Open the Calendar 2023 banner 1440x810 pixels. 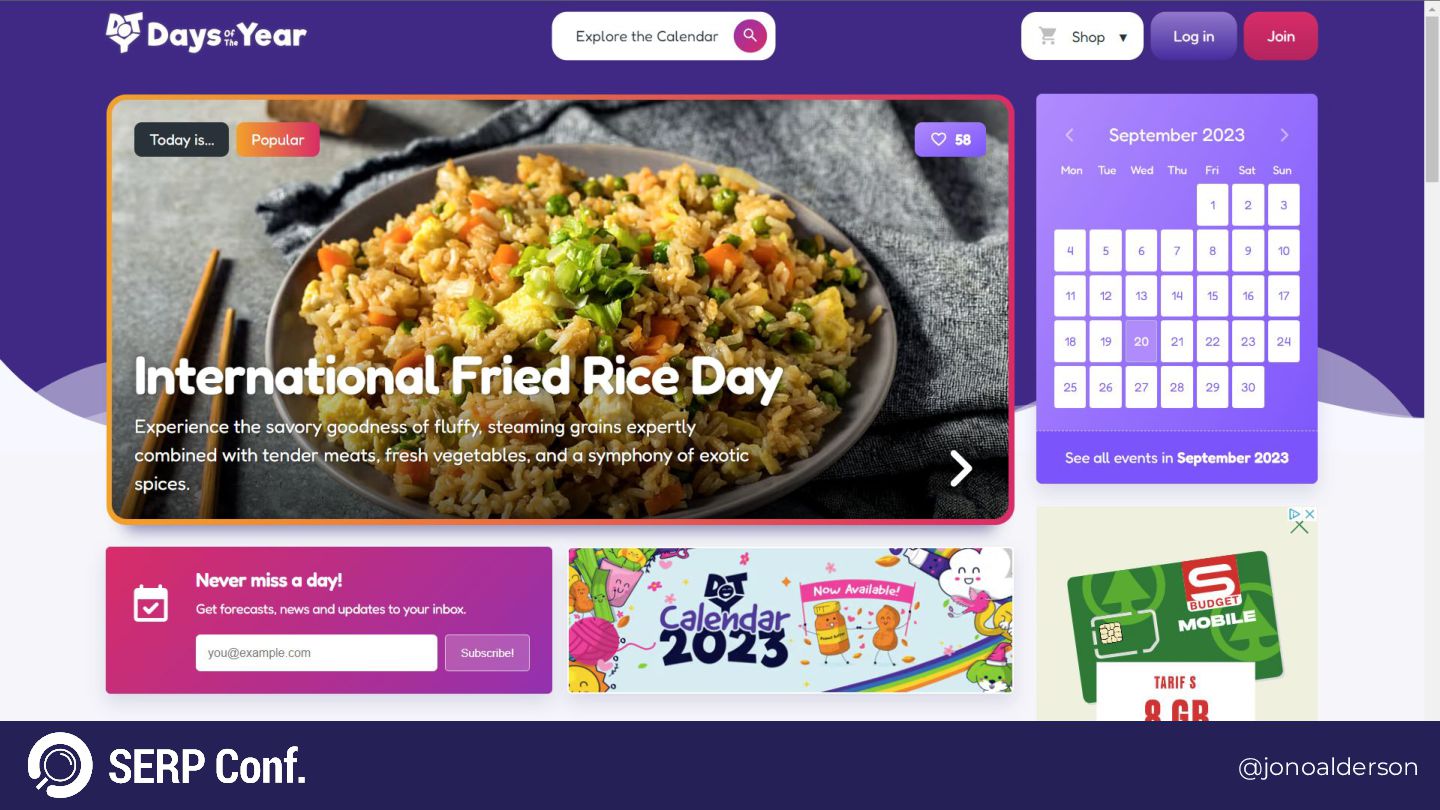point(790,620)
